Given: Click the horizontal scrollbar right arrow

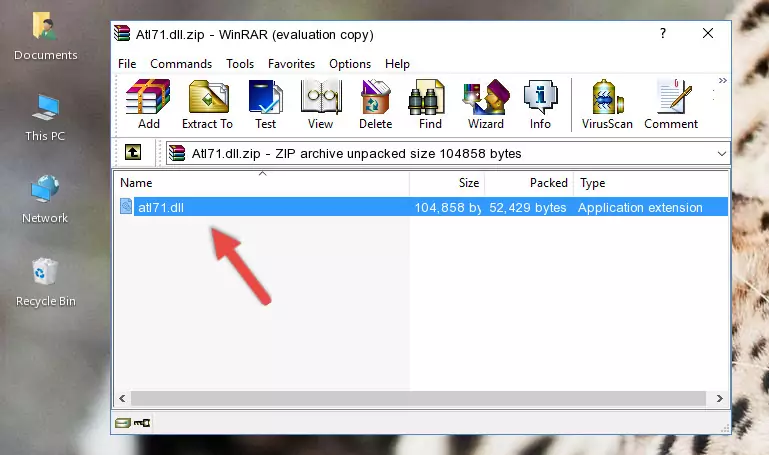Looking at the screenshot, I should pos(719,399).
